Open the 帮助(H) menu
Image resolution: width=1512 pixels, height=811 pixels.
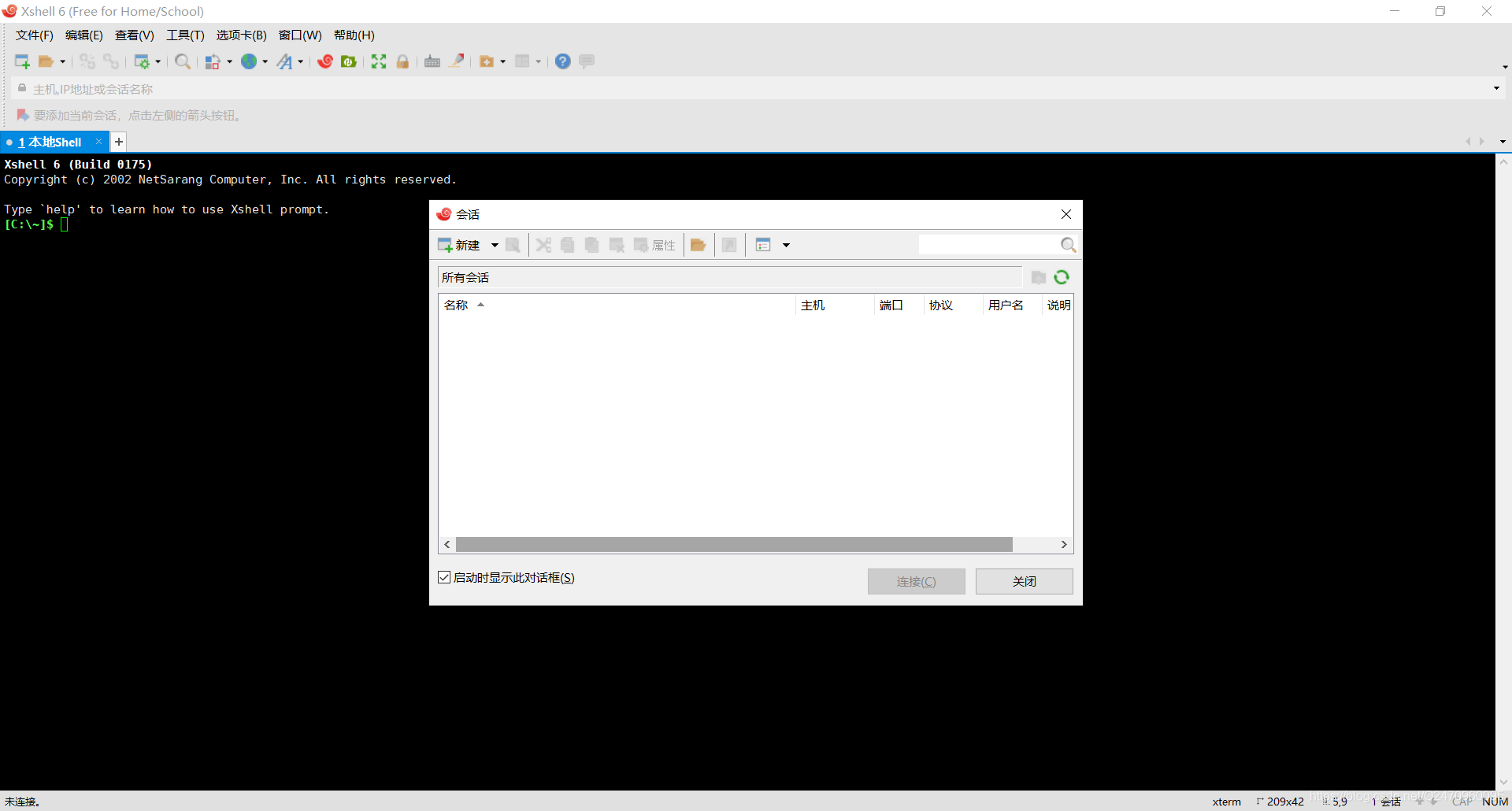pyautogui.click(x=354, y=35)
